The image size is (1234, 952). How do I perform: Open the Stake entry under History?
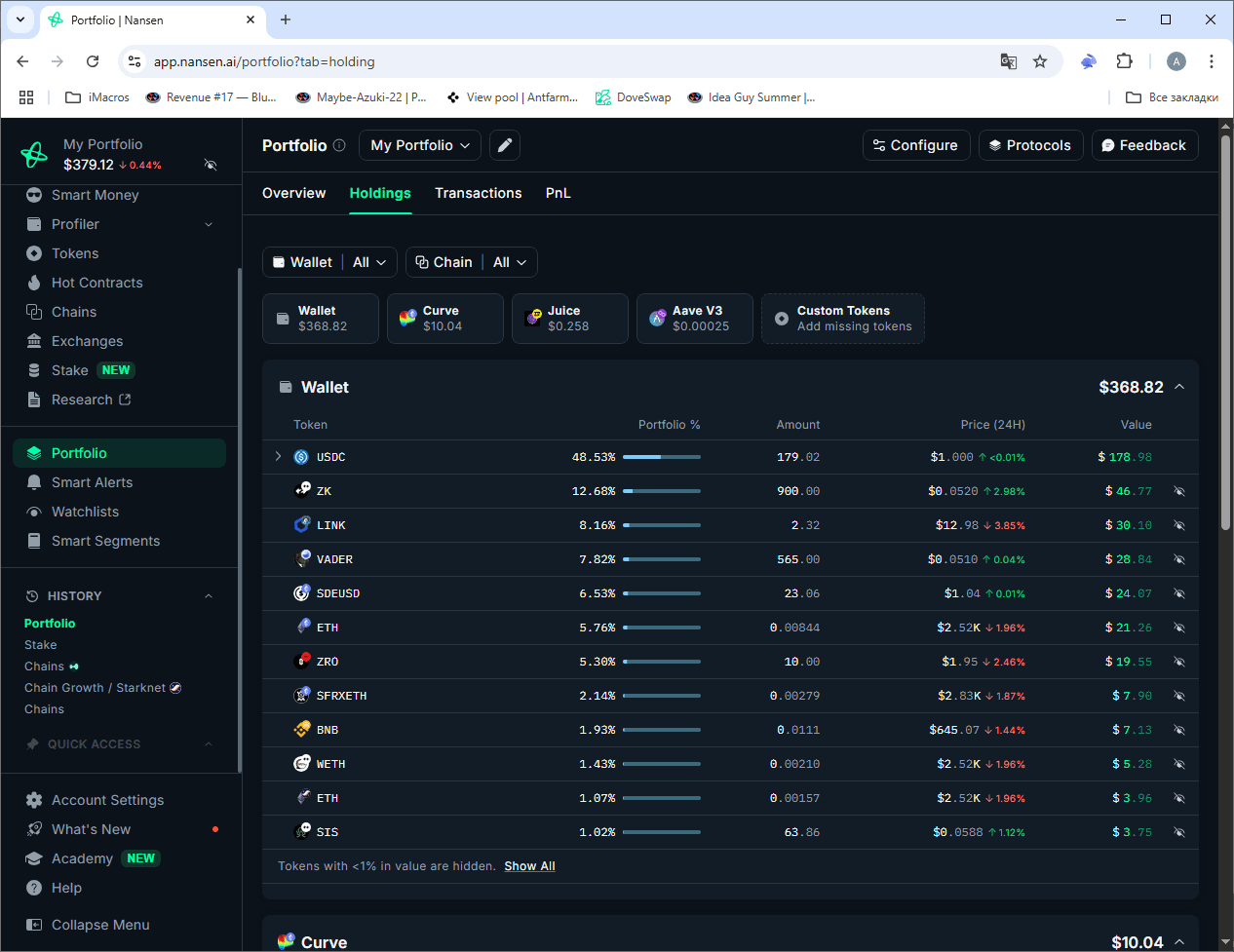pos(41,645)
